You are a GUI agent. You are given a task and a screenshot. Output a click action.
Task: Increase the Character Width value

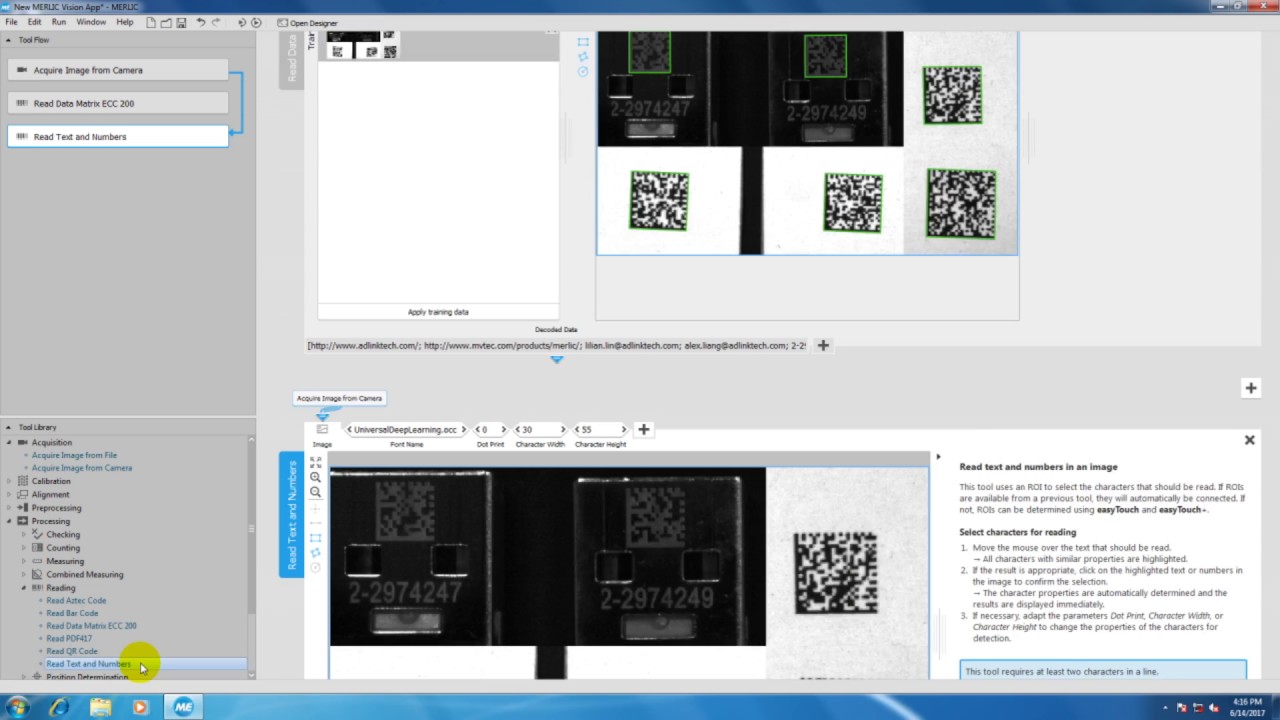point(563,430)
